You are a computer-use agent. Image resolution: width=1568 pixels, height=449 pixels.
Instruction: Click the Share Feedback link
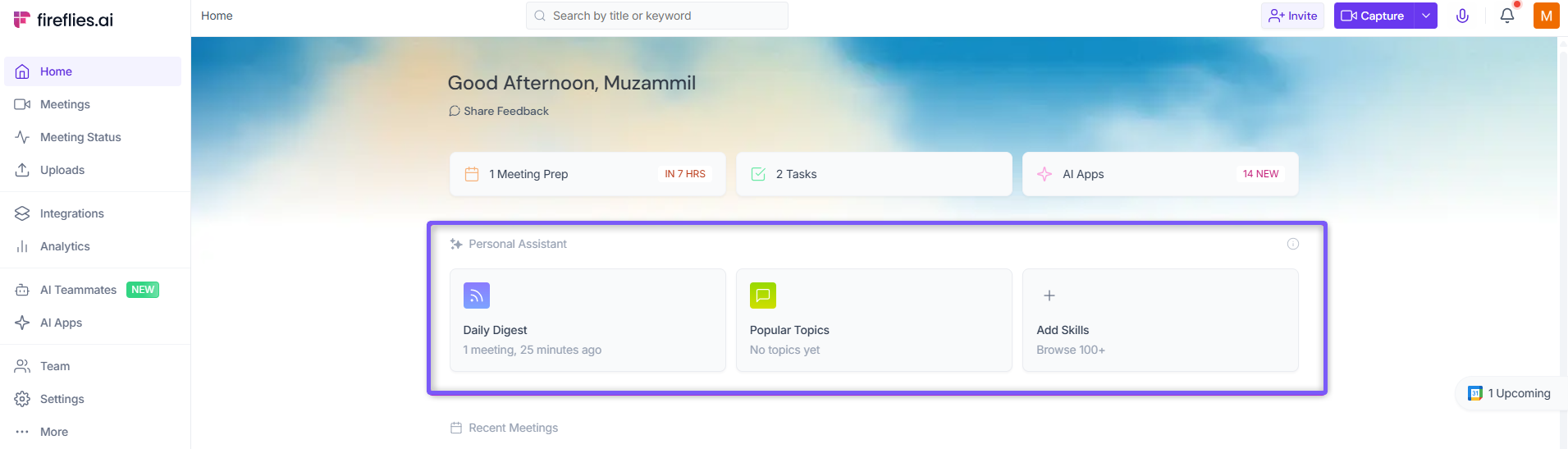[505, 111]
